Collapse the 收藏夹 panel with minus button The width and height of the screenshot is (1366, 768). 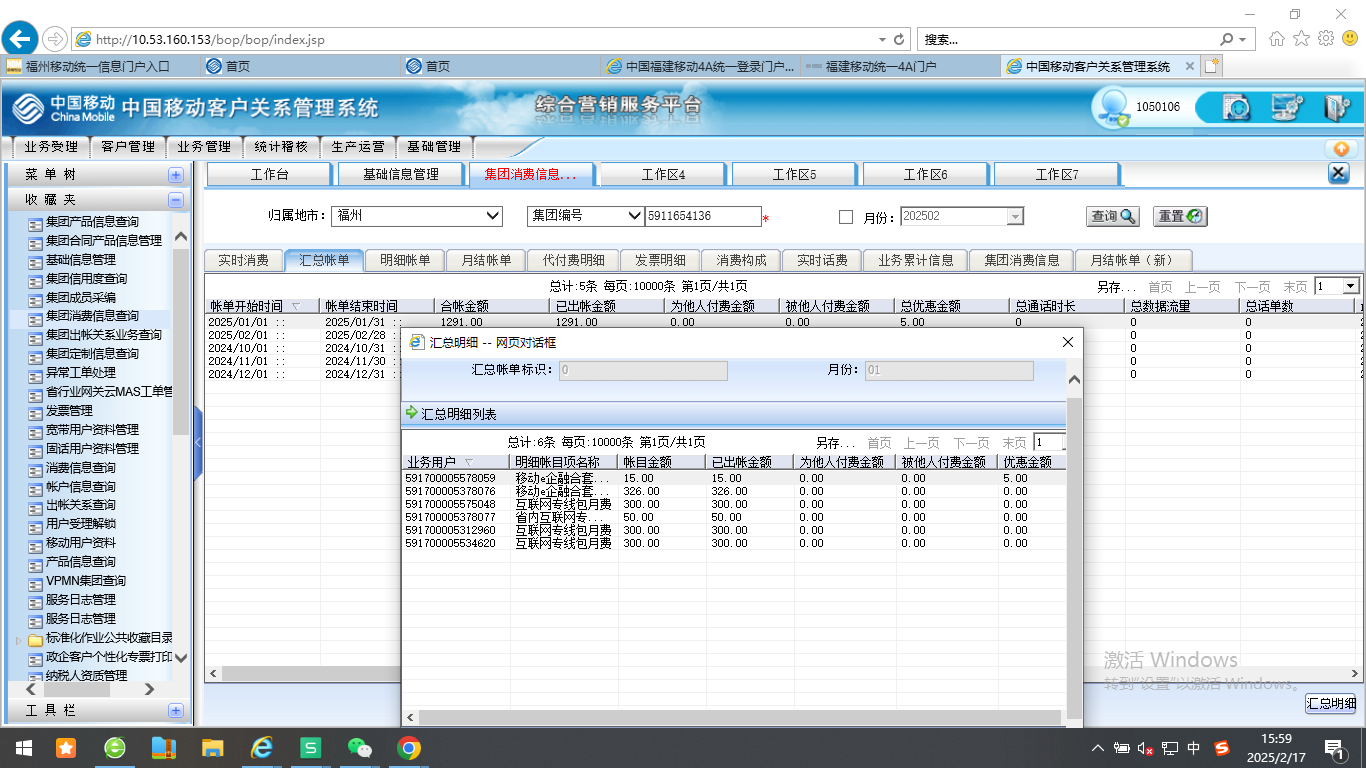(x=176, y=200)
